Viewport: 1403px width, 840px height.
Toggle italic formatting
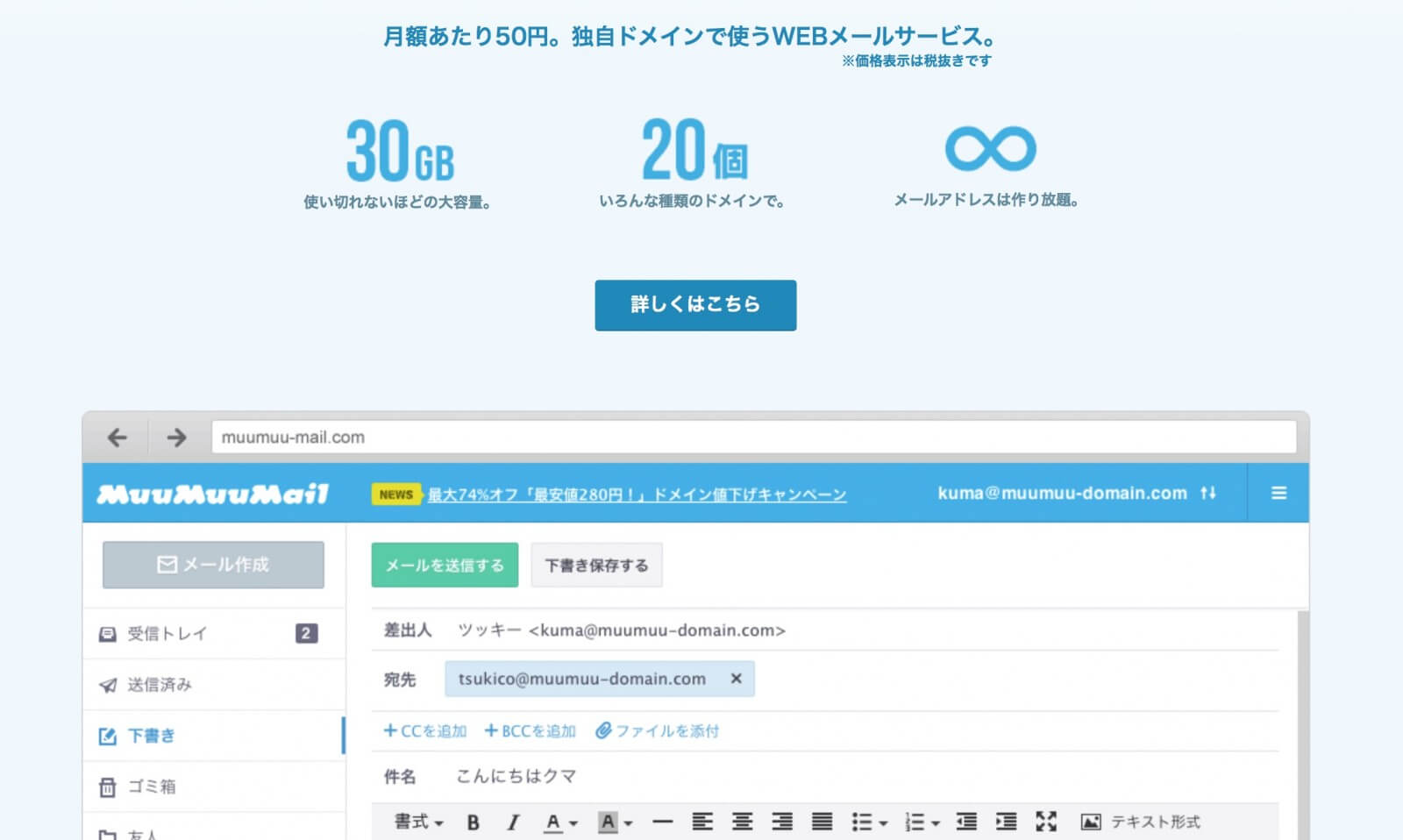[x=513, y=822]
